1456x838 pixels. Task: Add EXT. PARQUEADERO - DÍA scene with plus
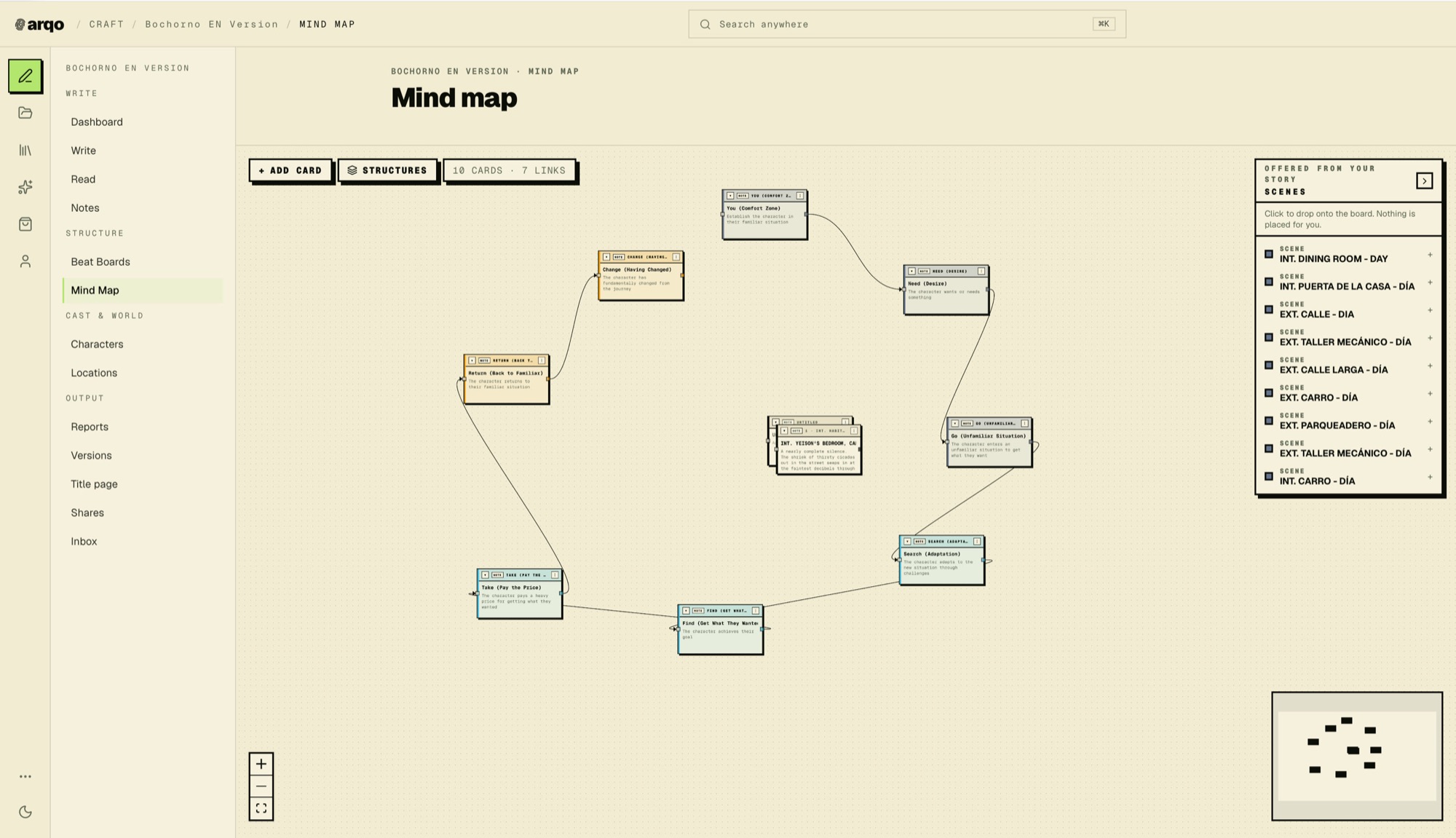(x=1430, y=422)
